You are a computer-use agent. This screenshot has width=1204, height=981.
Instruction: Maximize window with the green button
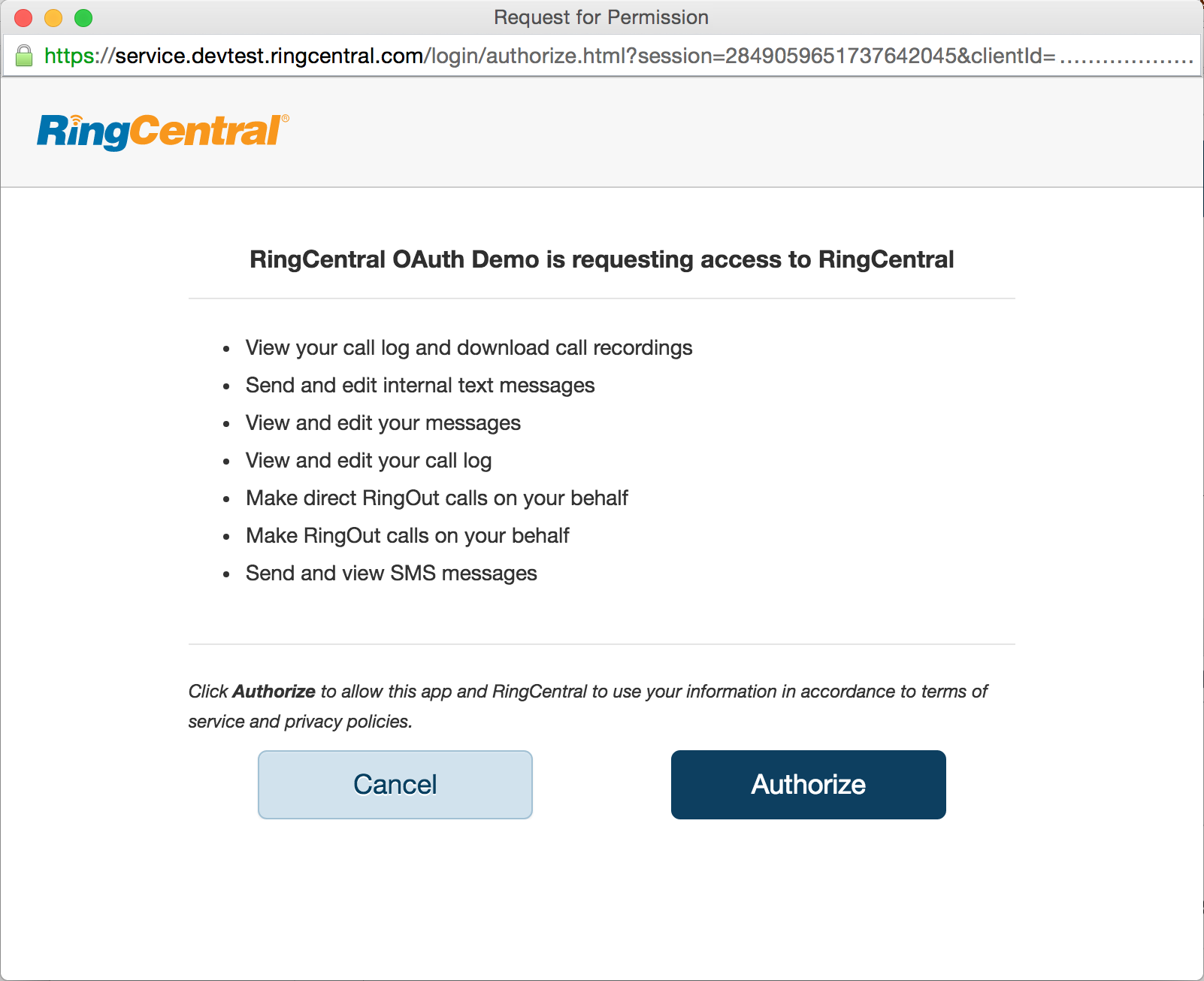[x=83, y=17]
